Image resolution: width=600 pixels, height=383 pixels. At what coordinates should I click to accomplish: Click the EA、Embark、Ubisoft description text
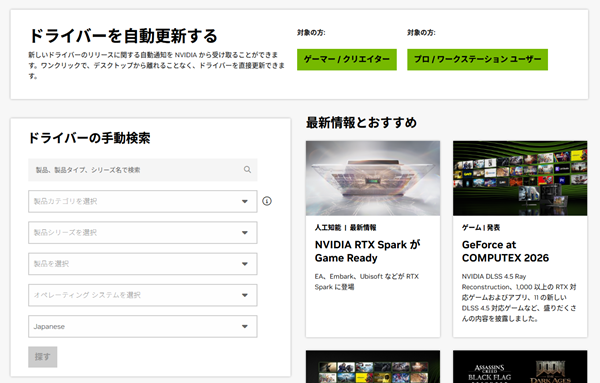pyautogui.click(x=367, y=282)
